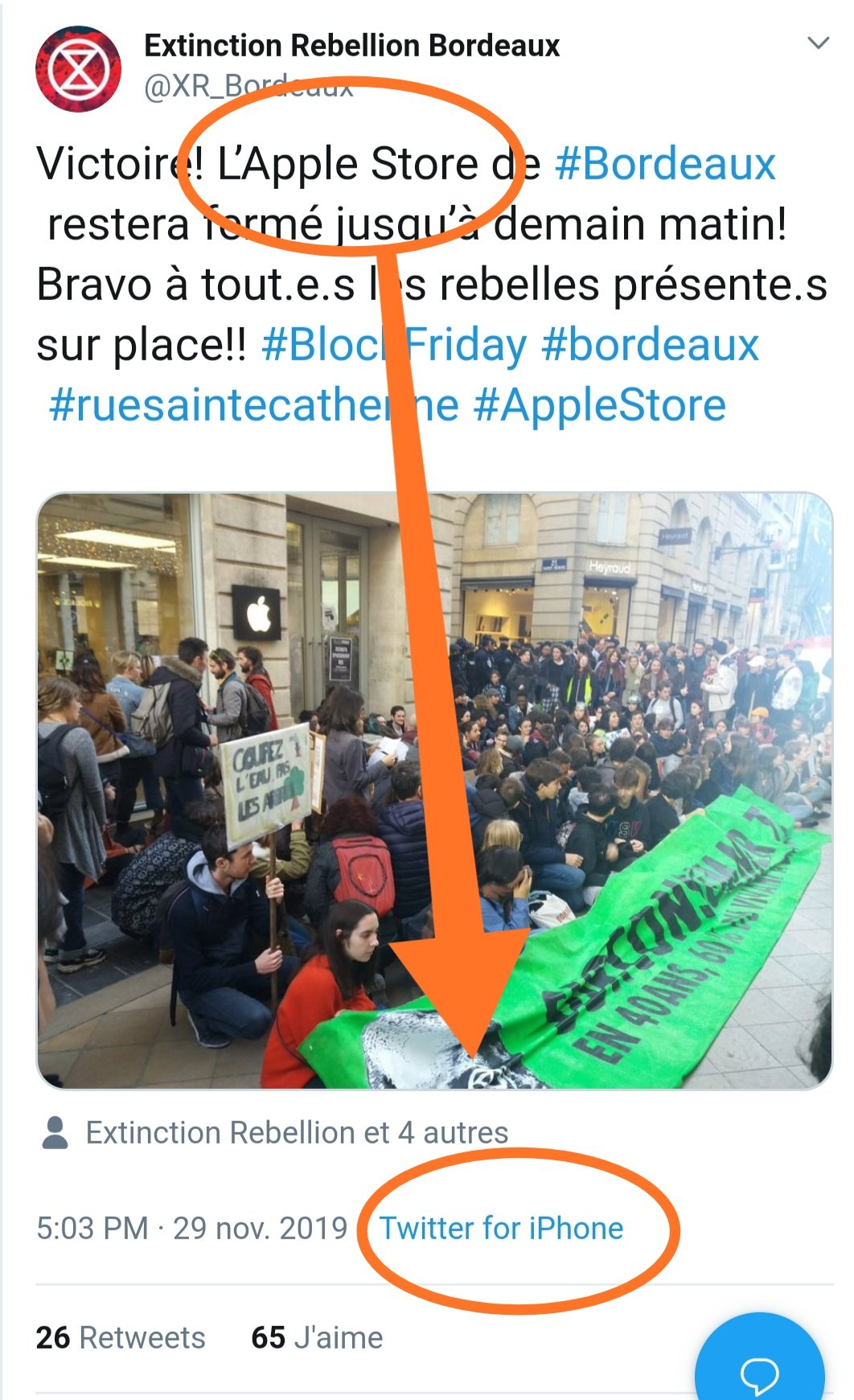Open the Extinction Rebellion Bordeaux profile avatar

pos(78,69)
